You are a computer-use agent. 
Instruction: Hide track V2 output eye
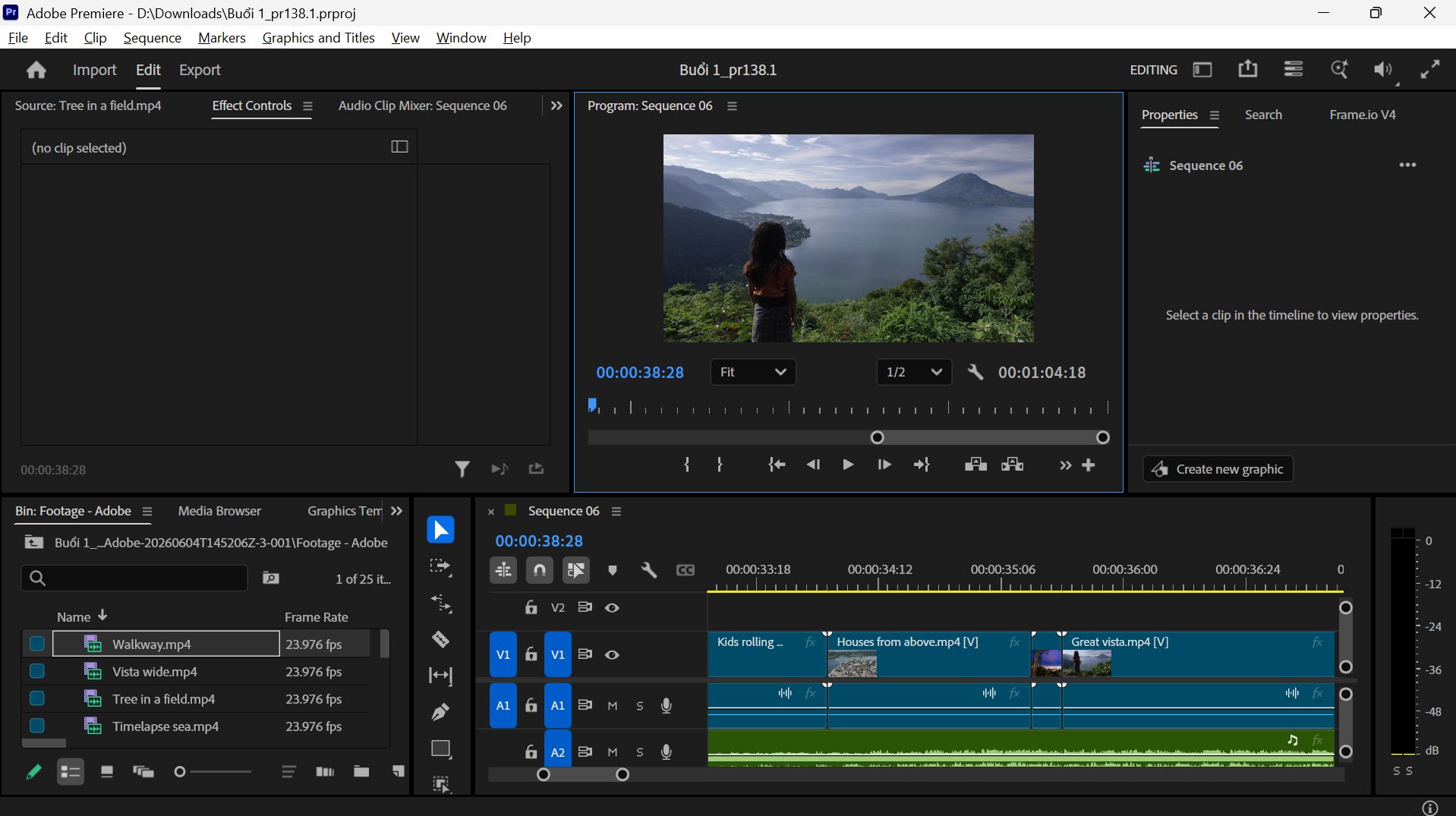point(612,607)
